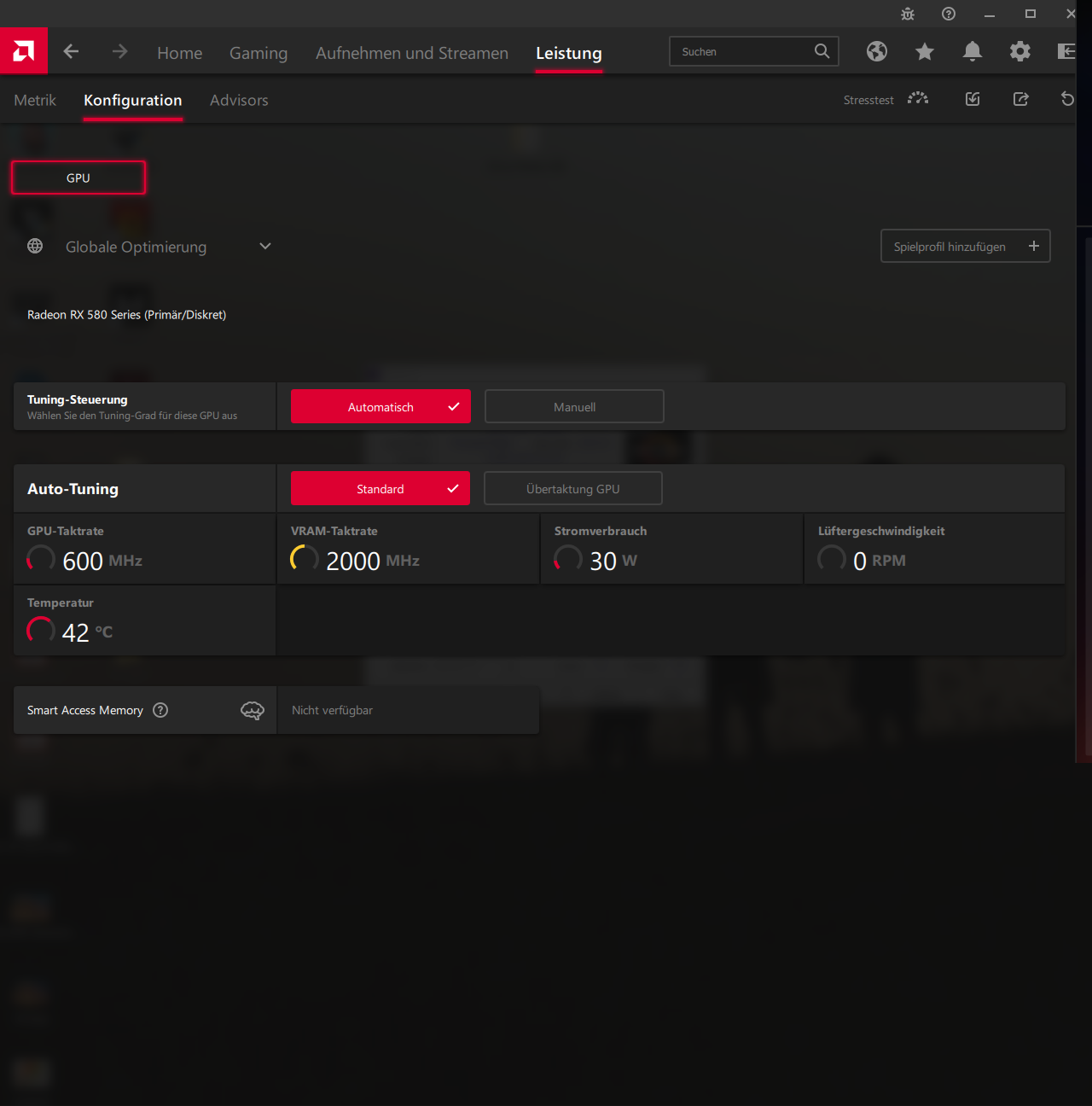
Task: Click the GPU button
Action: click(x=78, y=178)
